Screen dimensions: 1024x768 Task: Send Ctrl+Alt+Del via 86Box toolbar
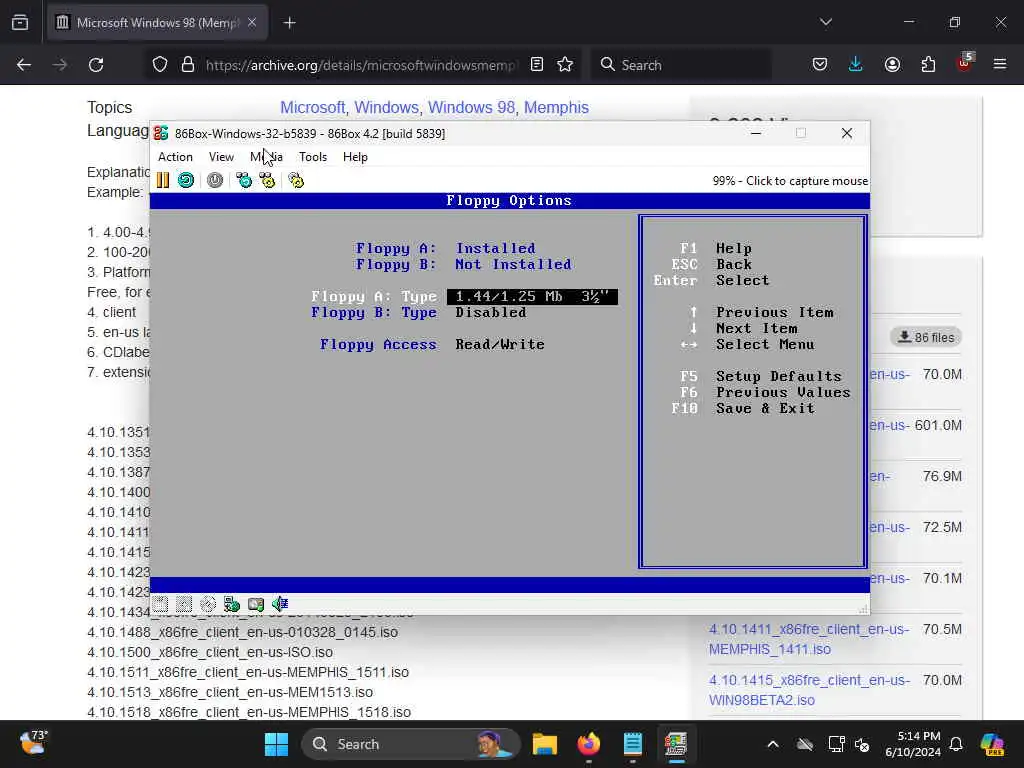(x=244, y=180)
